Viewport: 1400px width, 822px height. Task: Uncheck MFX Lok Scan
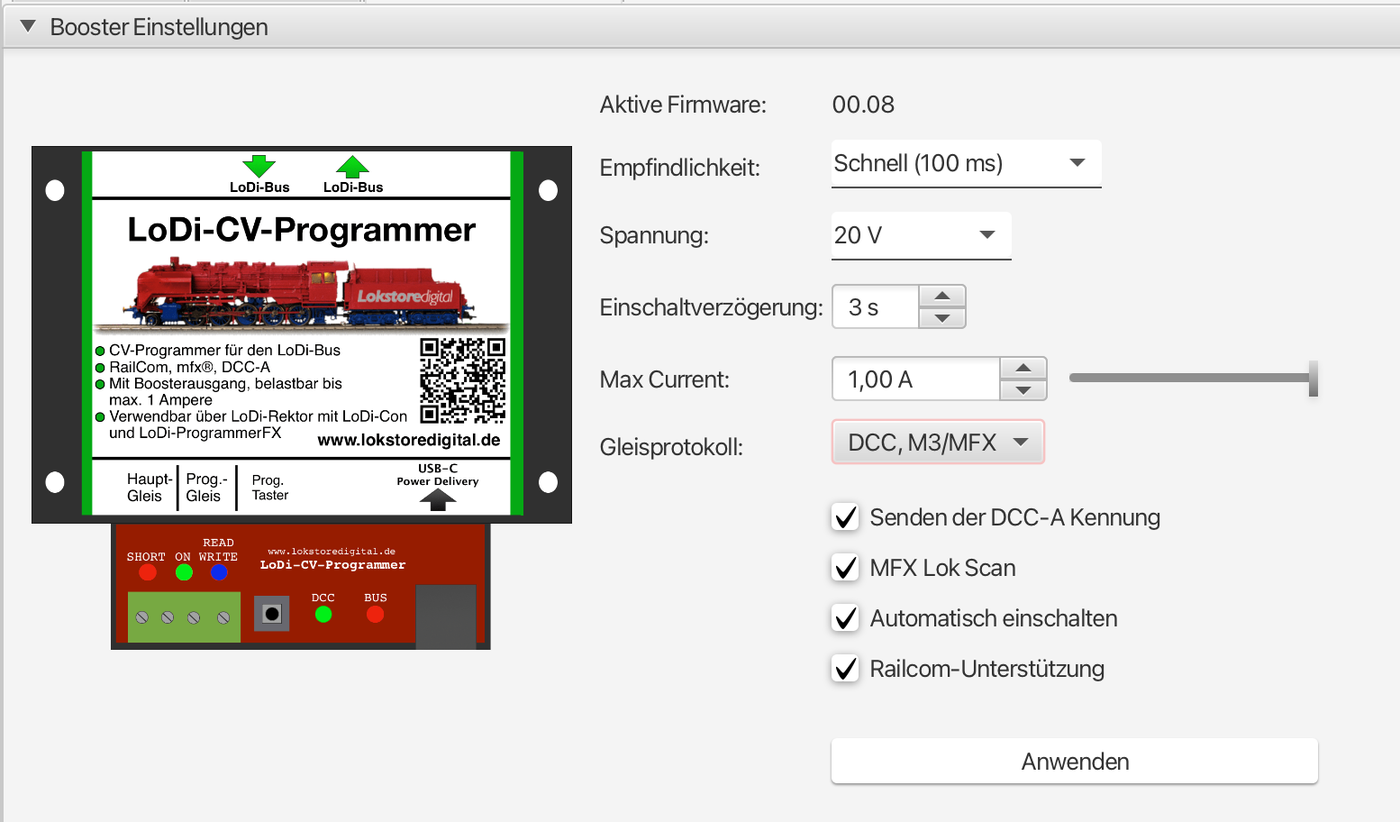coord(846,567)
